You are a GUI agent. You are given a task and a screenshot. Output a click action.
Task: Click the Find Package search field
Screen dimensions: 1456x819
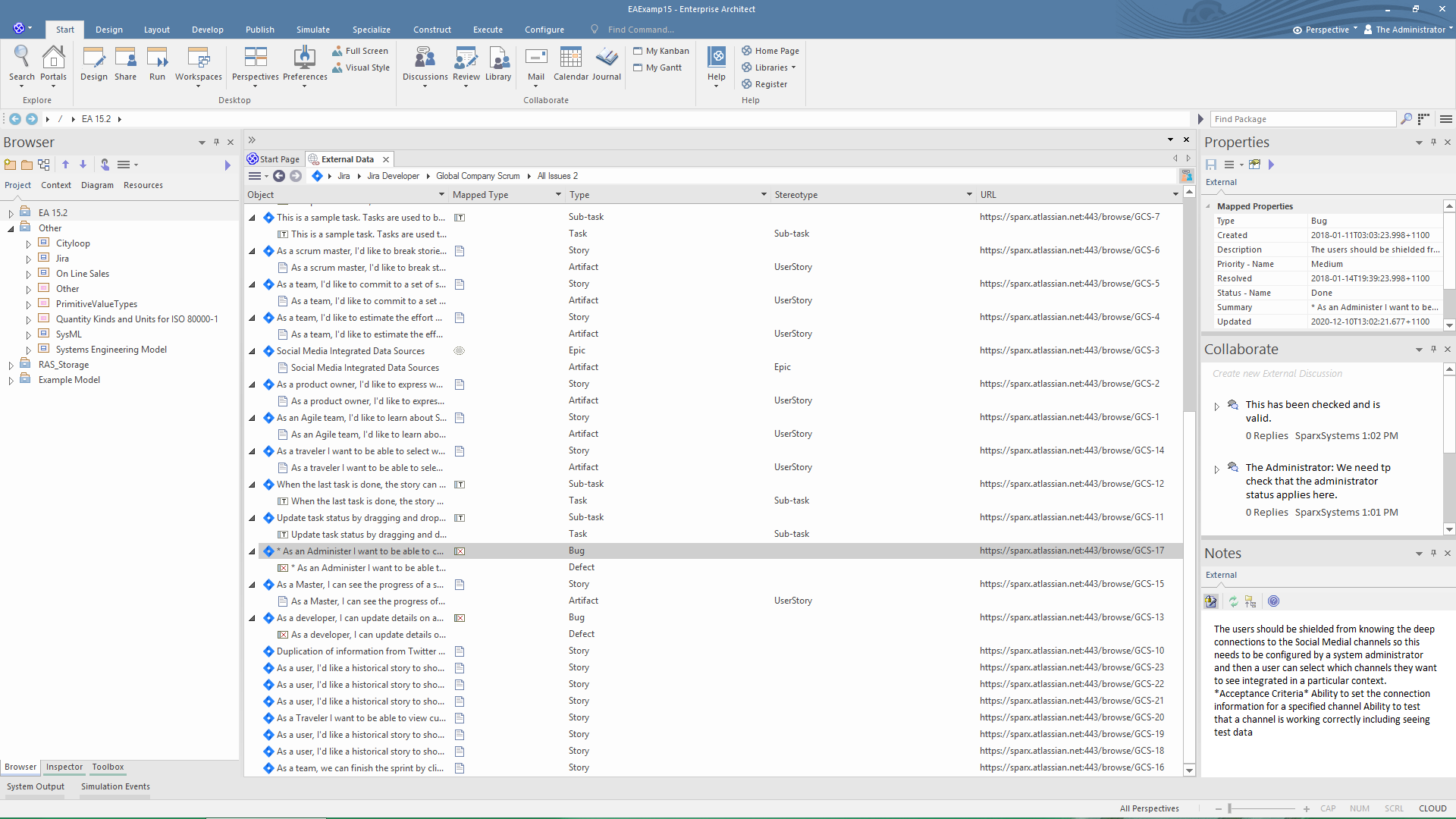[x=1302, y=119]
